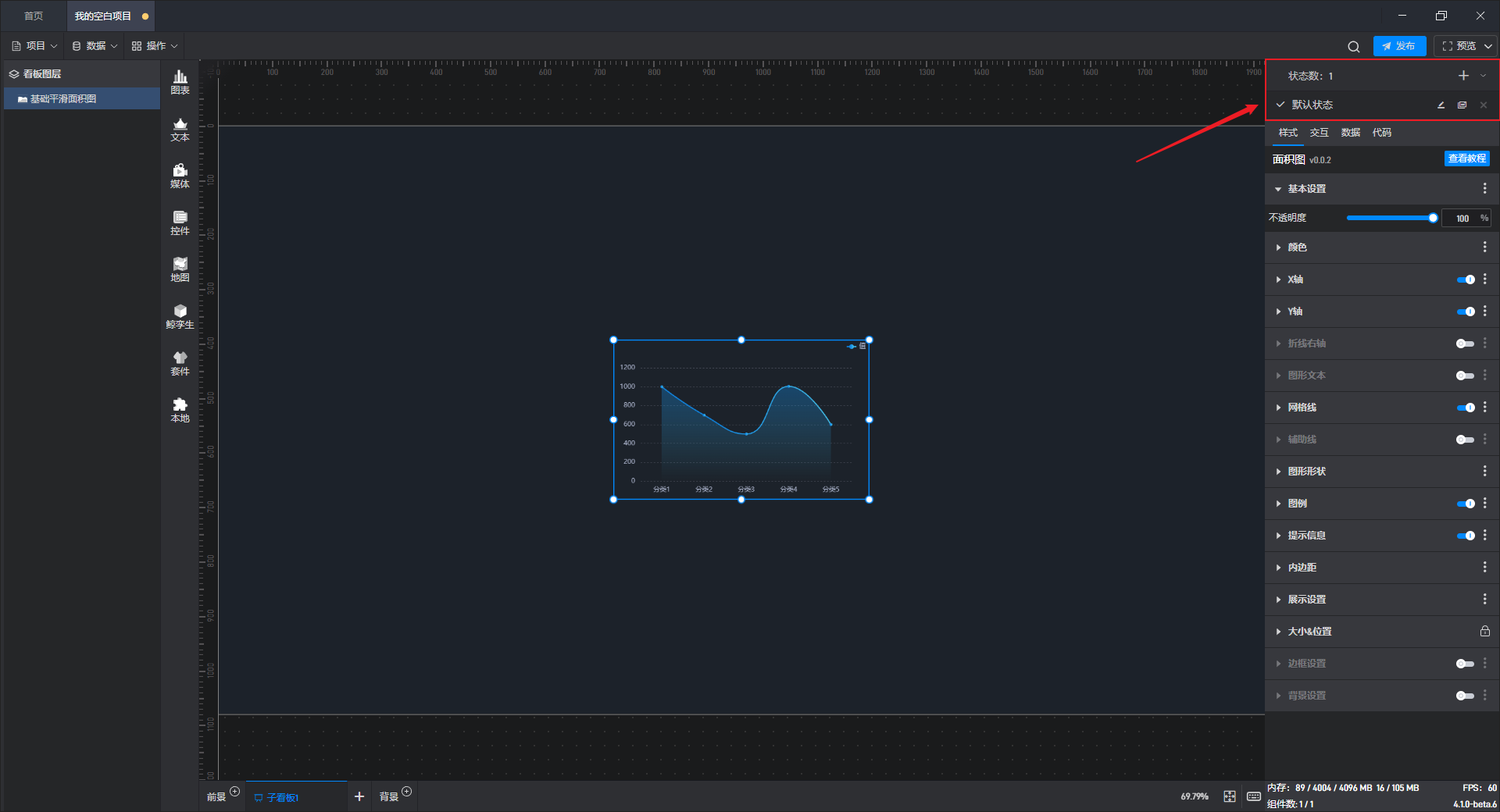Click keyboard shortcuts icon in status bar

(x=1253, y=796)
